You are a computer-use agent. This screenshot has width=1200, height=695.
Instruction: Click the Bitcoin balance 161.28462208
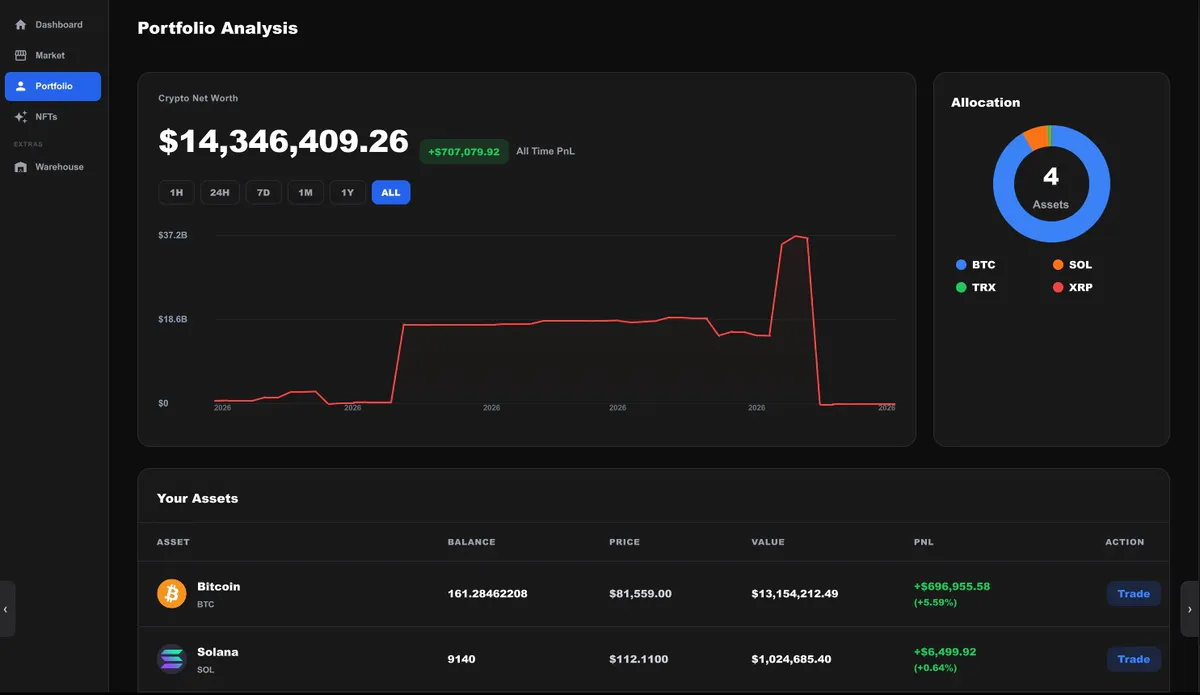[488, 594]
